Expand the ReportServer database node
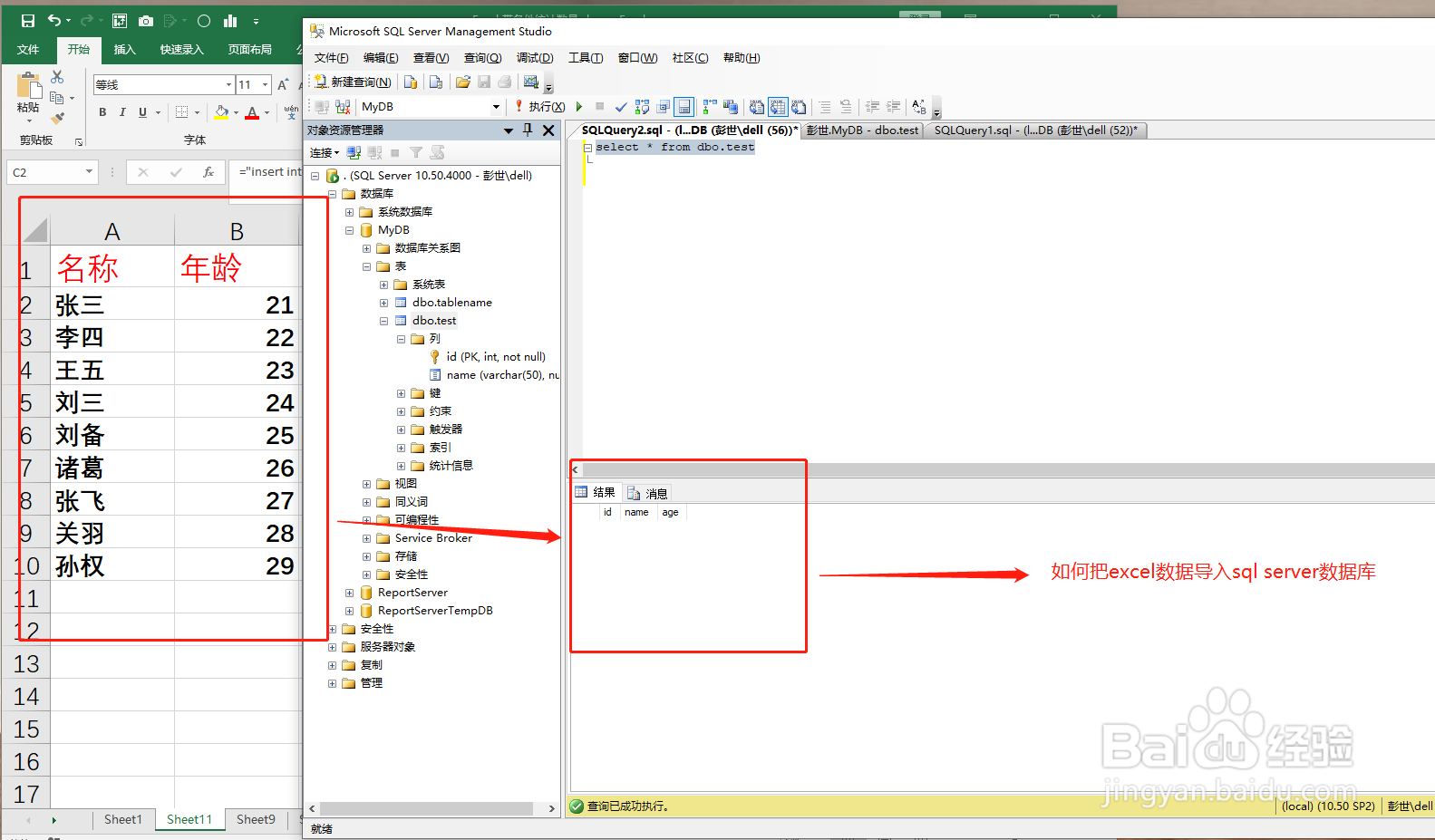1435x840 pixels. [349, 593]
